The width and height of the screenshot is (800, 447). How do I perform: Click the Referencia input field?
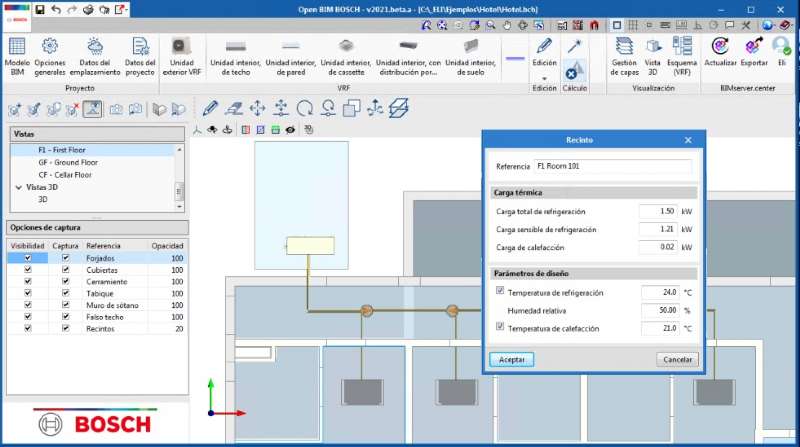click(x=613, y=166)
